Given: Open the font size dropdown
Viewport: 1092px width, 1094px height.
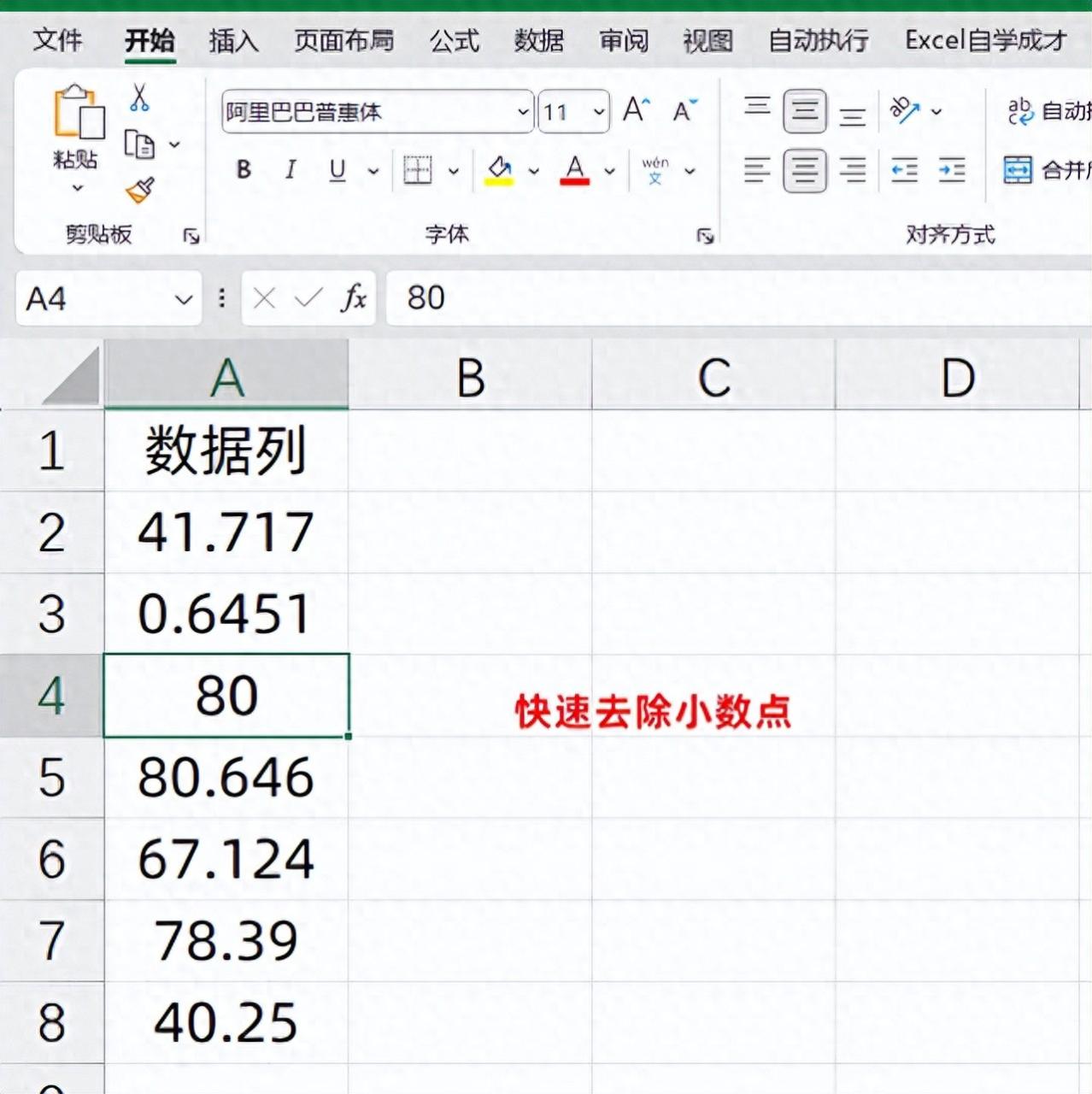Looking at the screenshot, I should pyautogui.click(x=599, y=112).
